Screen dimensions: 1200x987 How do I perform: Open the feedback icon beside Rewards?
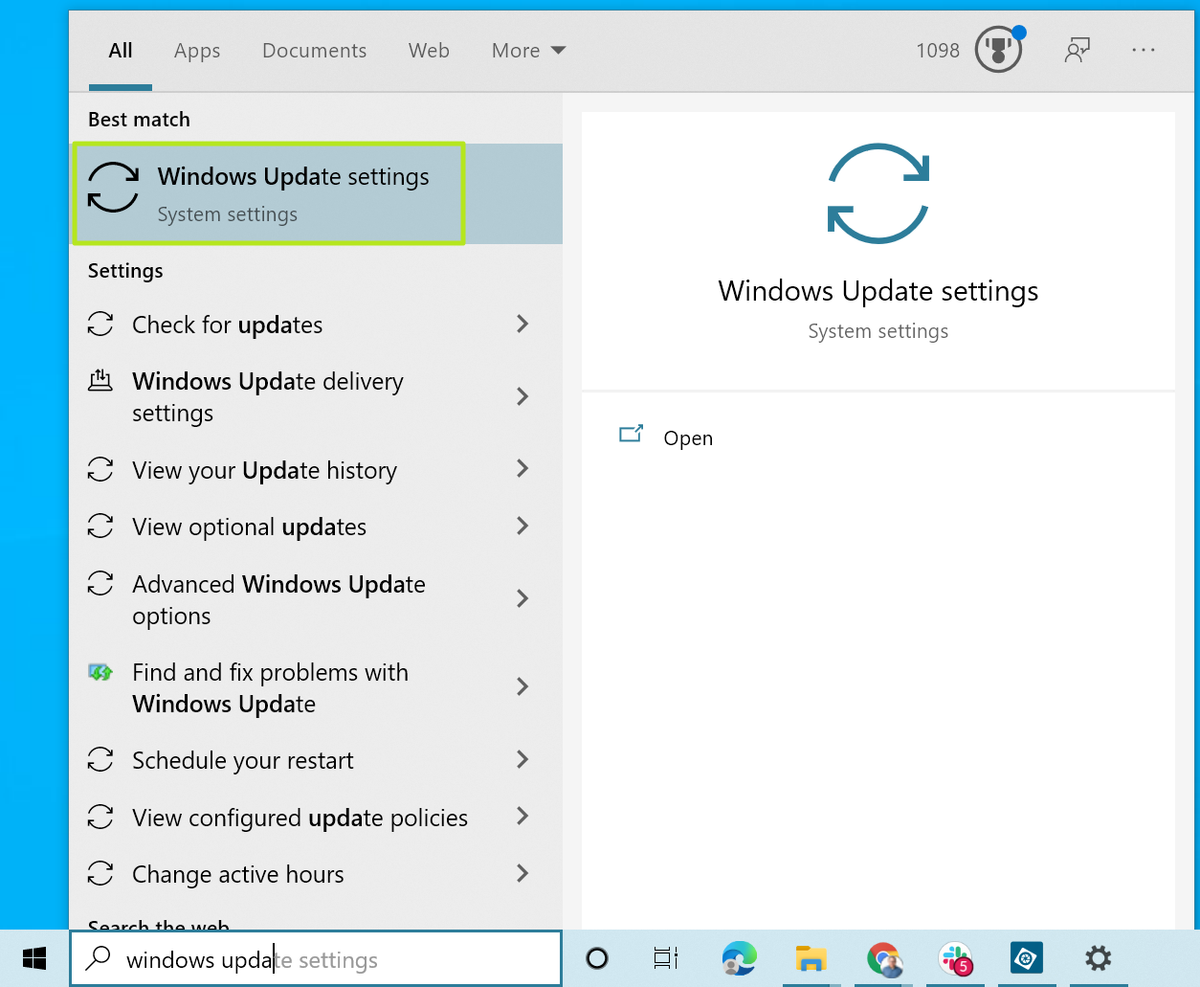[x=1077, y=50]
